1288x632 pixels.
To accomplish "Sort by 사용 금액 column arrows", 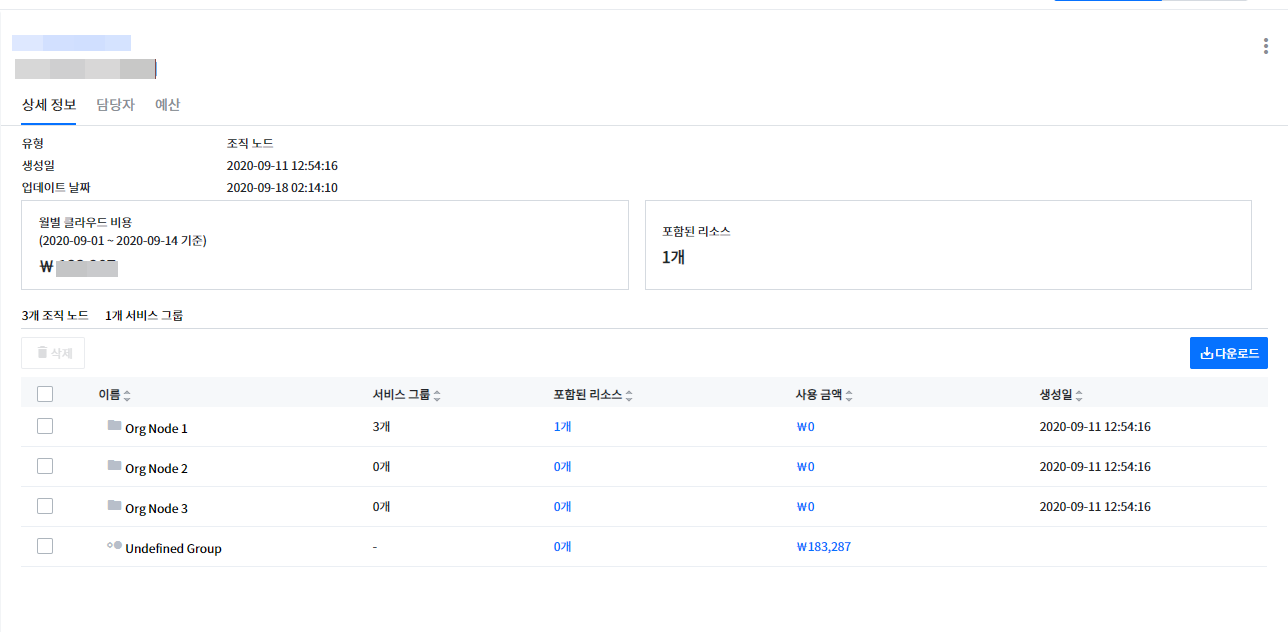I will (x=849, y=396).
